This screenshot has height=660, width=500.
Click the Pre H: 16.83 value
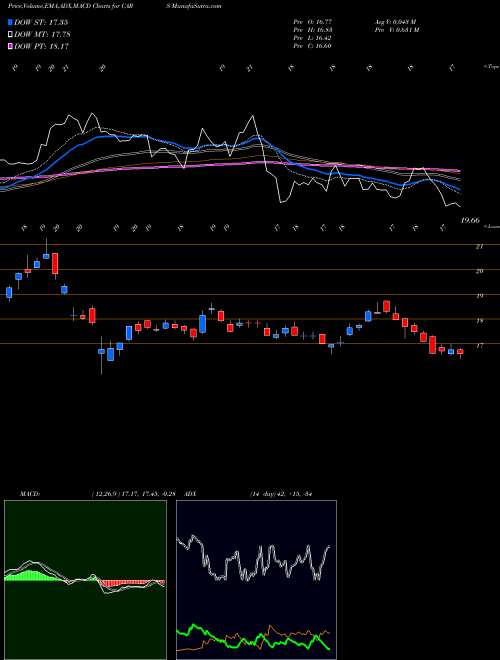[313, 30]
